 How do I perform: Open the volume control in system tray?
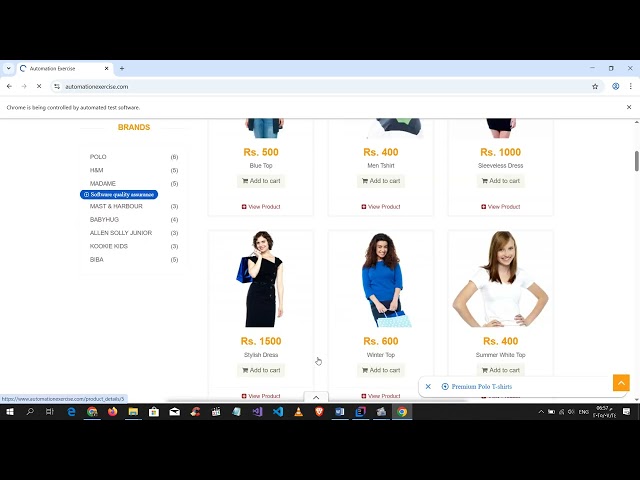[x=571, y=412]
